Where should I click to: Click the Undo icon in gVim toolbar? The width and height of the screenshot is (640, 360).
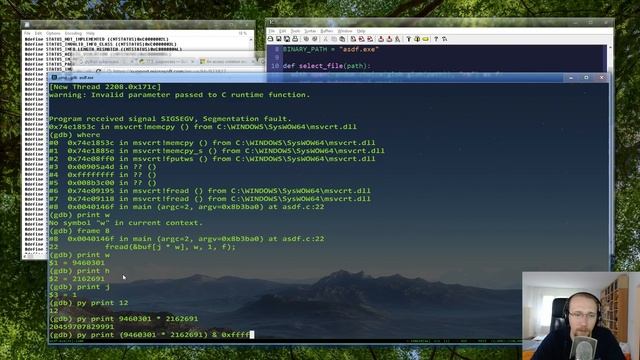pyautogui.click(x=306, y=39)
